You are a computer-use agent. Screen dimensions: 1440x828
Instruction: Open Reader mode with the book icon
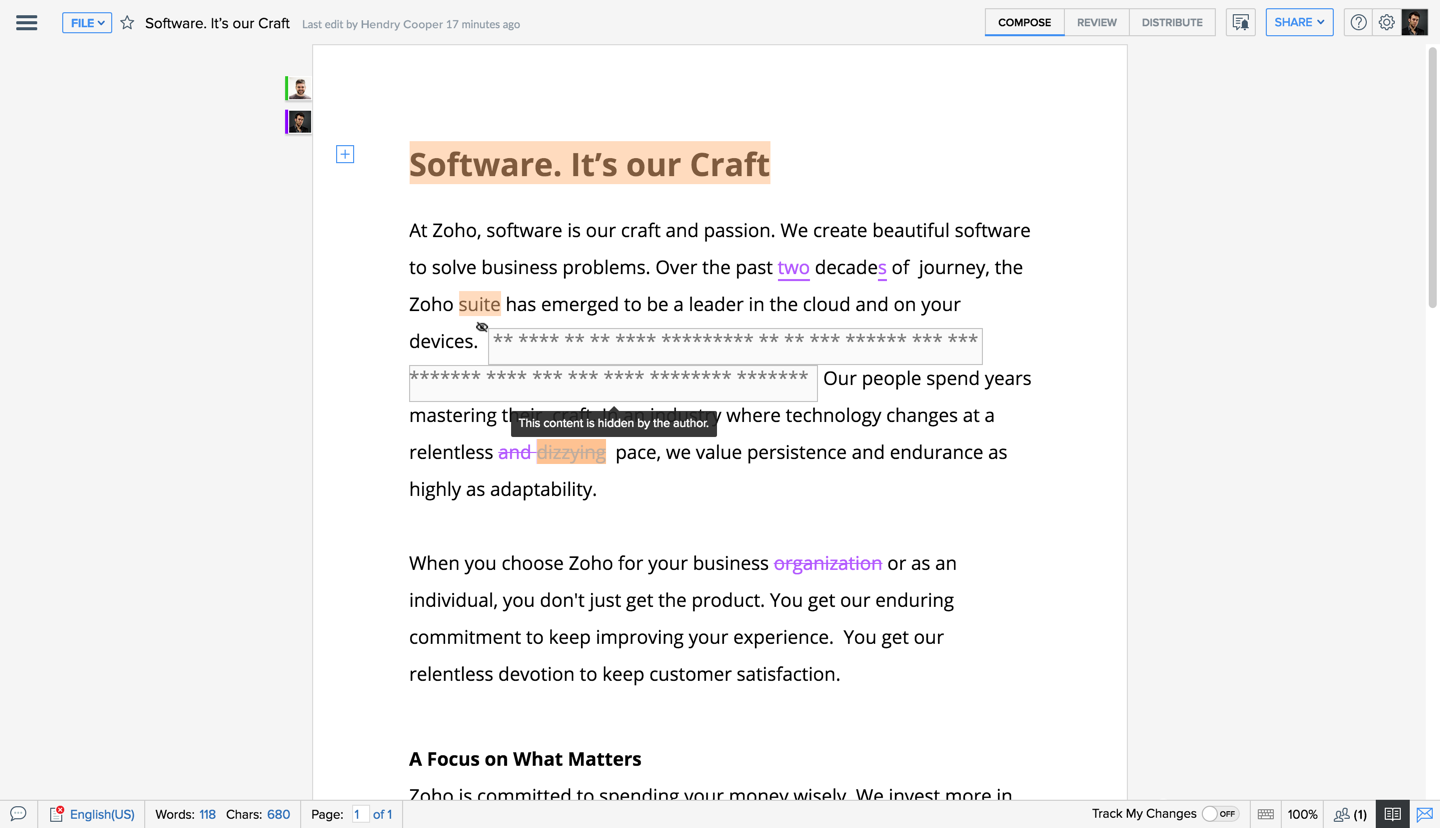pyautogui.click(x=1394, y=814)
